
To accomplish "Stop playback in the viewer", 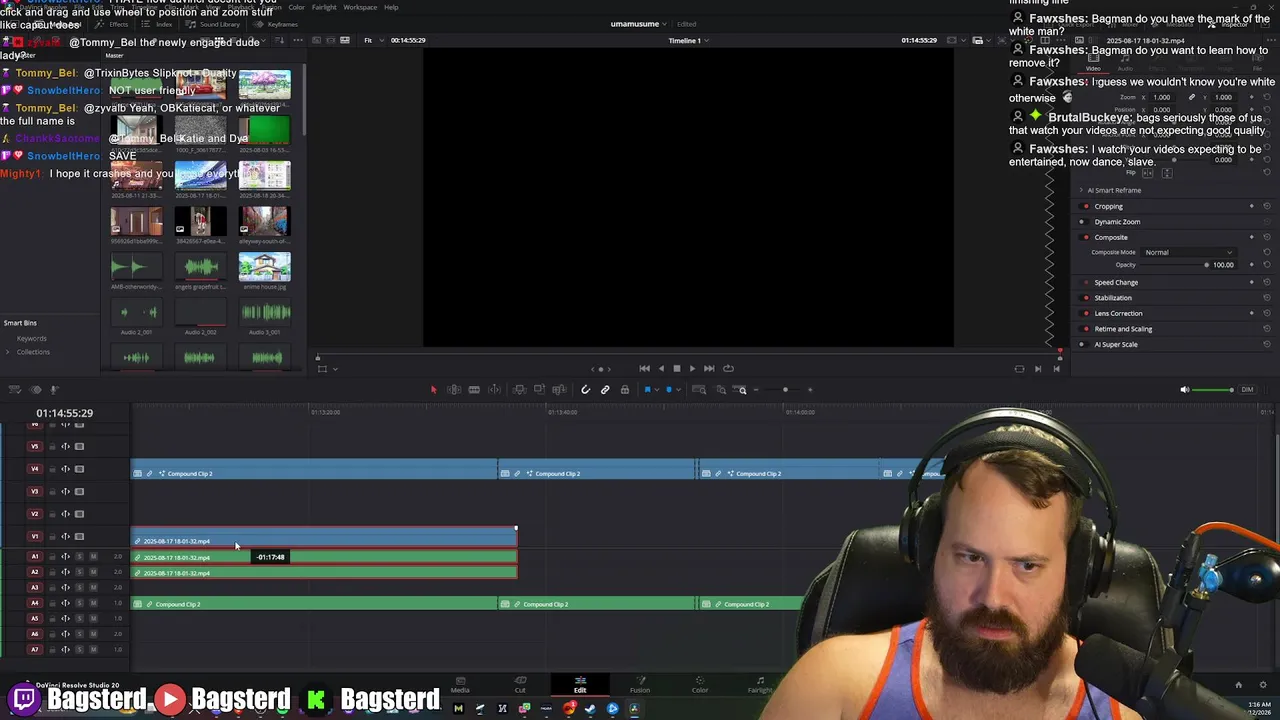I will click(x=676, y=368).
